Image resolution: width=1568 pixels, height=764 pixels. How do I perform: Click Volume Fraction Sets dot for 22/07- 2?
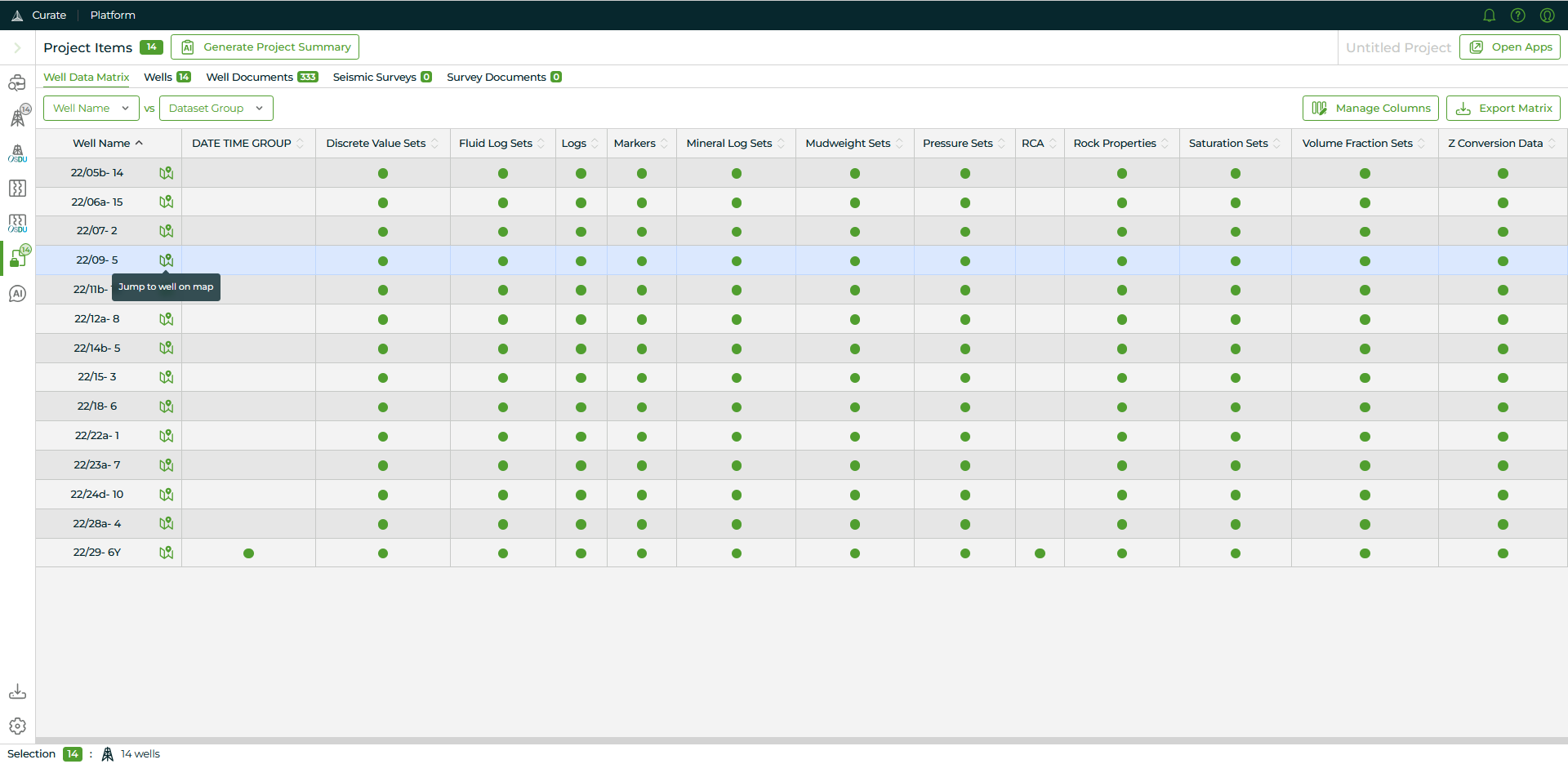click(1365, 232)
